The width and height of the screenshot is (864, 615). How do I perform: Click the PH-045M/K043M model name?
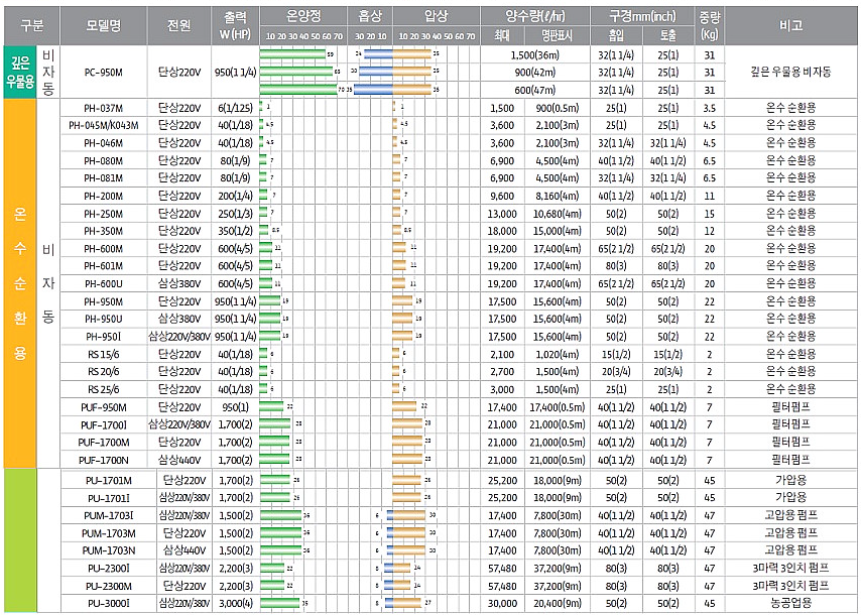point(104,126)
